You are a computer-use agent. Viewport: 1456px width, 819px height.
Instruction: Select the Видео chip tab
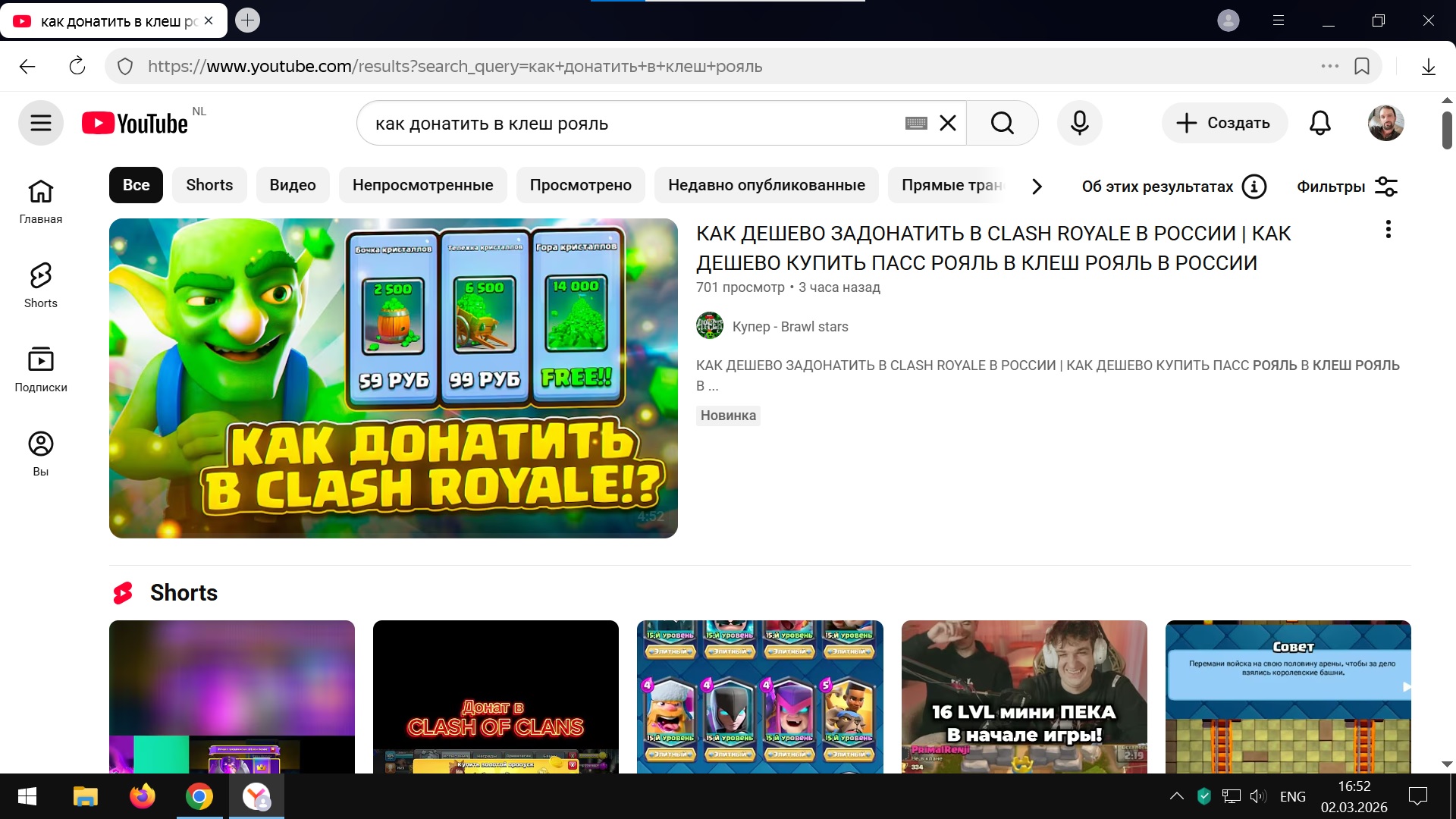292,185
